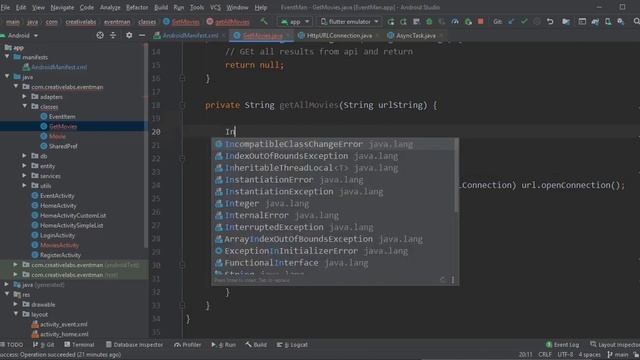Click Select Opened File target icon
Screen dimensions: 640x360
(x=100, y=36)
